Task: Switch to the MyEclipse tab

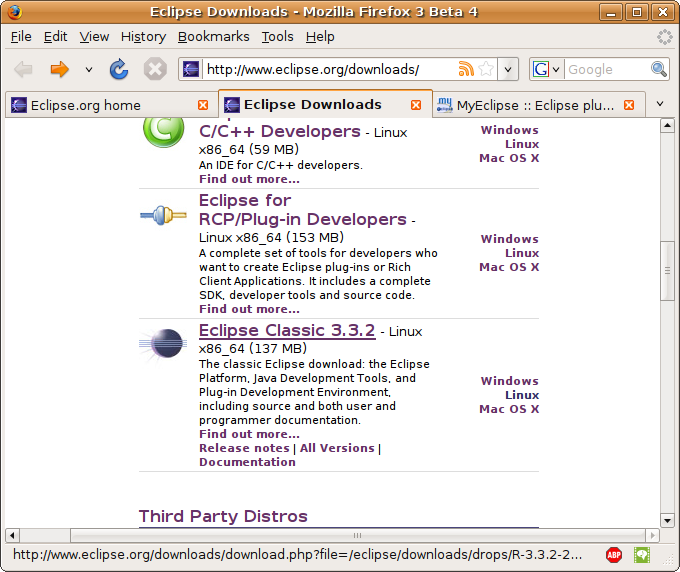Action: (x=538, y=105)
